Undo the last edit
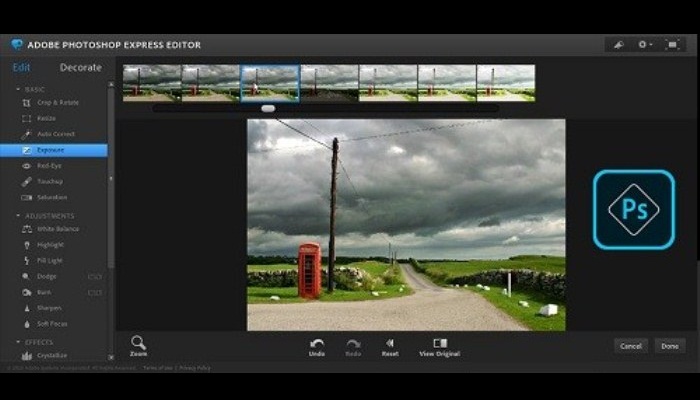This screenshot has height=400, width=700. pos(317,347)
